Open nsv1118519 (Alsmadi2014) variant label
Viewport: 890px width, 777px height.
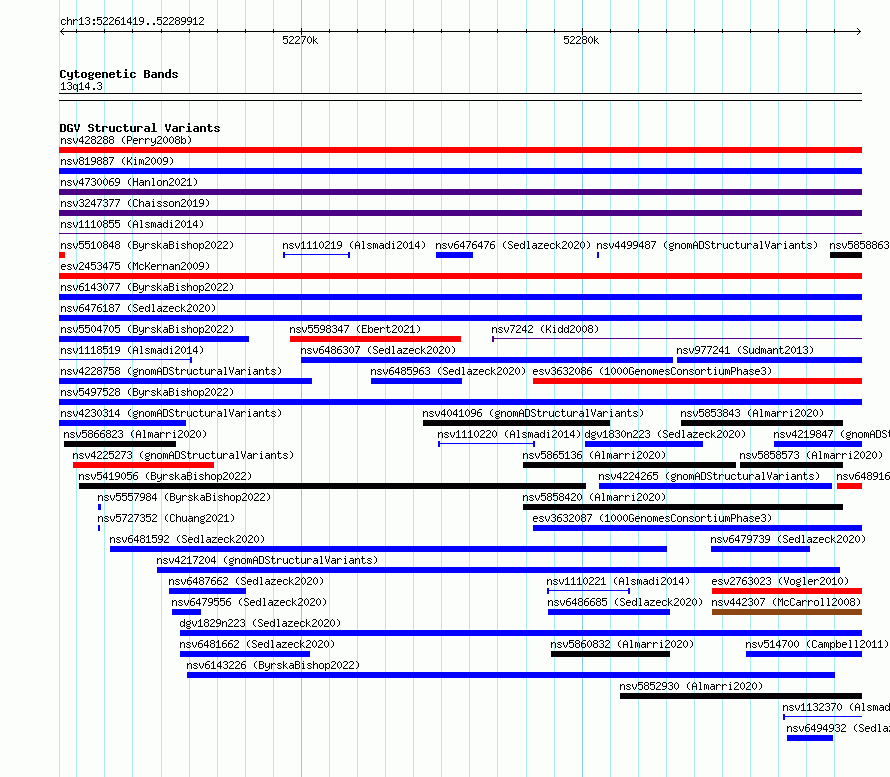coord(132,350)
